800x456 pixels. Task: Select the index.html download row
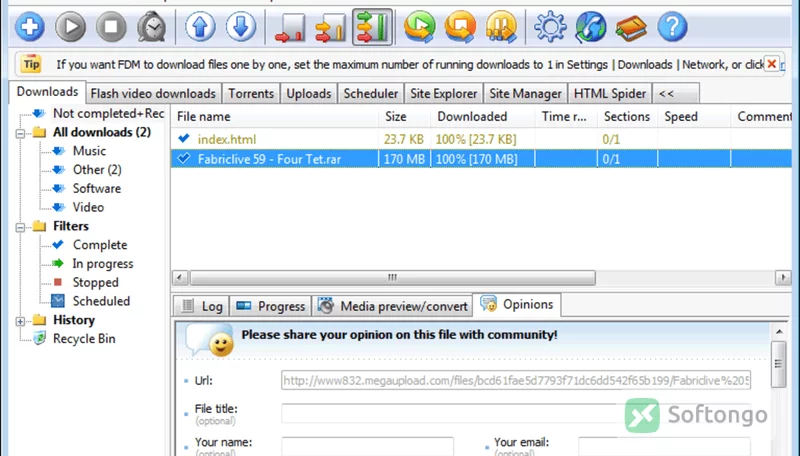481,139
